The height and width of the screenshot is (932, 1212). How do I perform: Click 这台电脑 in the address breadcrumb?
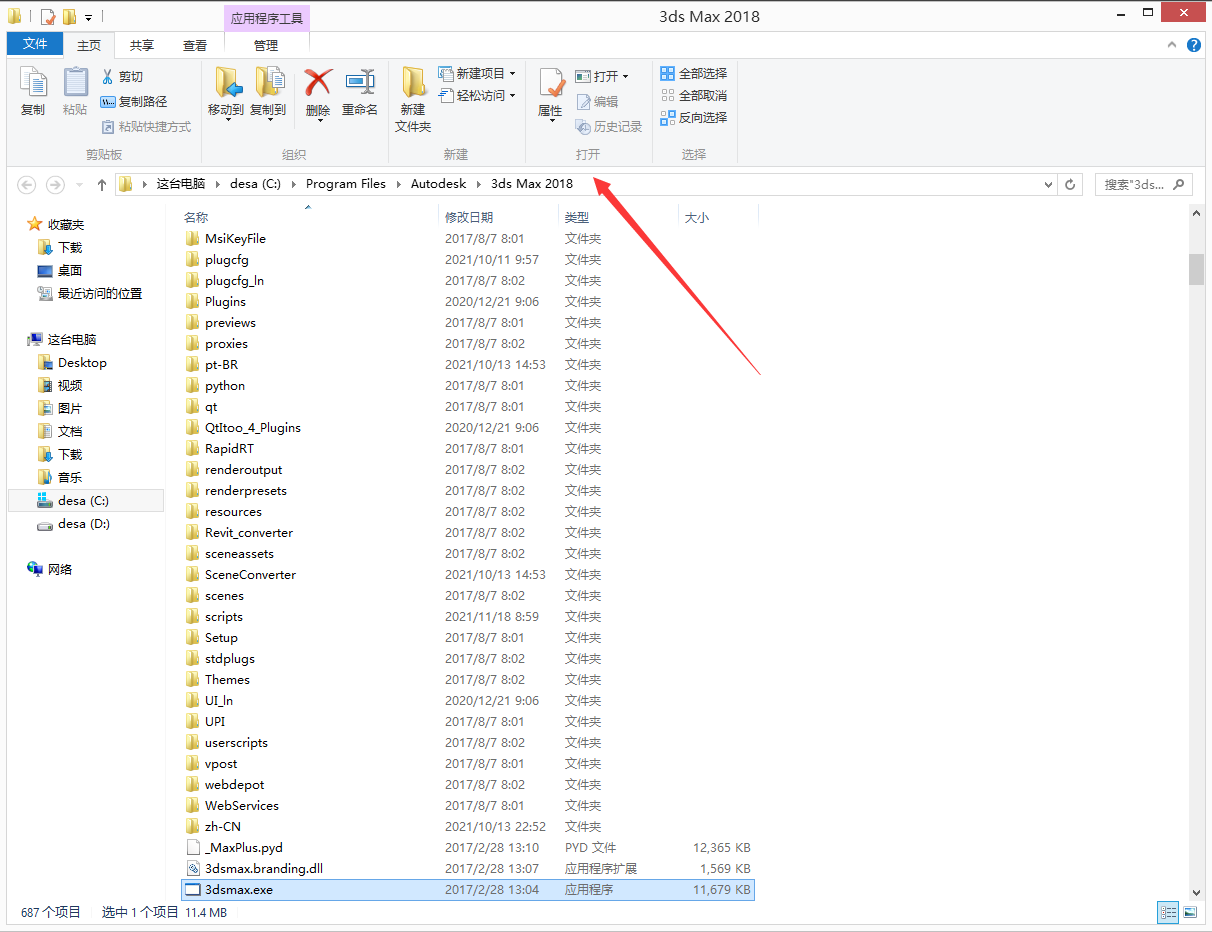[x=181, y=184]
